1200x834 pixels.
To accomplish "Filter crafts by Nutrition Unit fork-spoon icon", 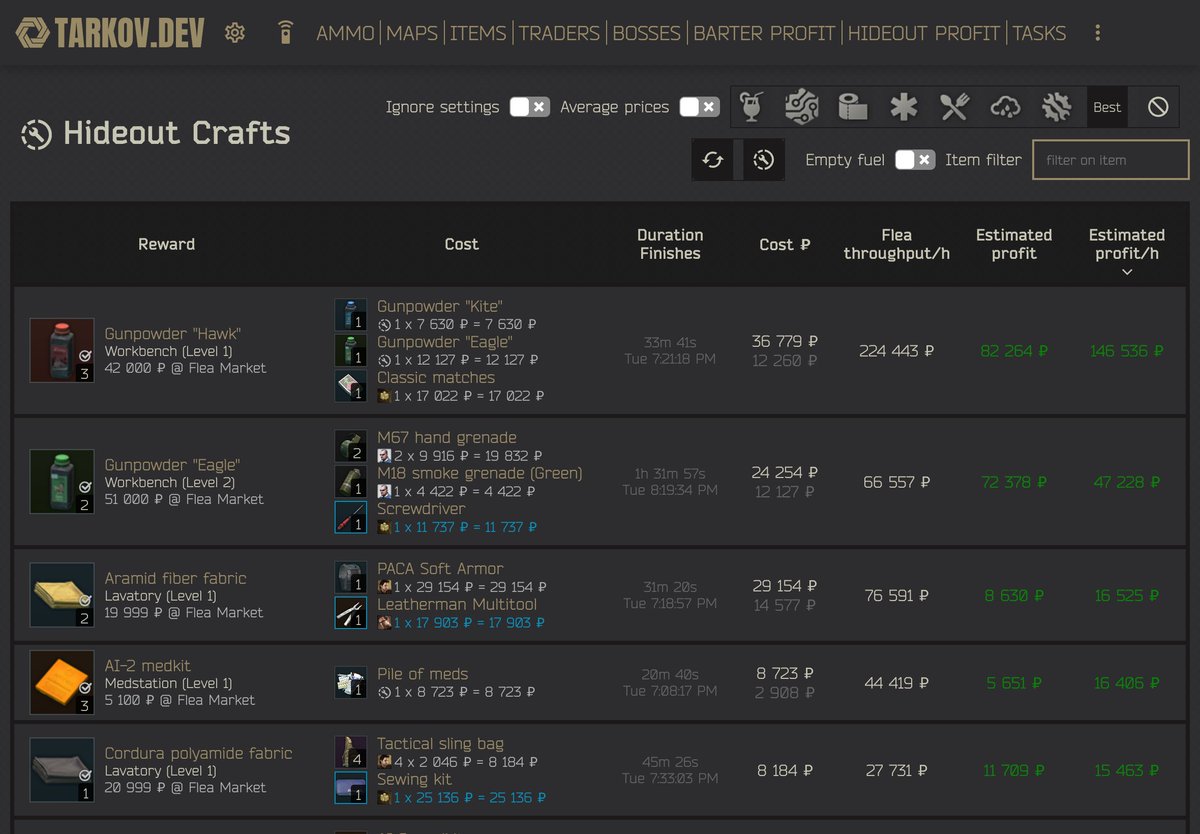I will click(x=955, y=106).
